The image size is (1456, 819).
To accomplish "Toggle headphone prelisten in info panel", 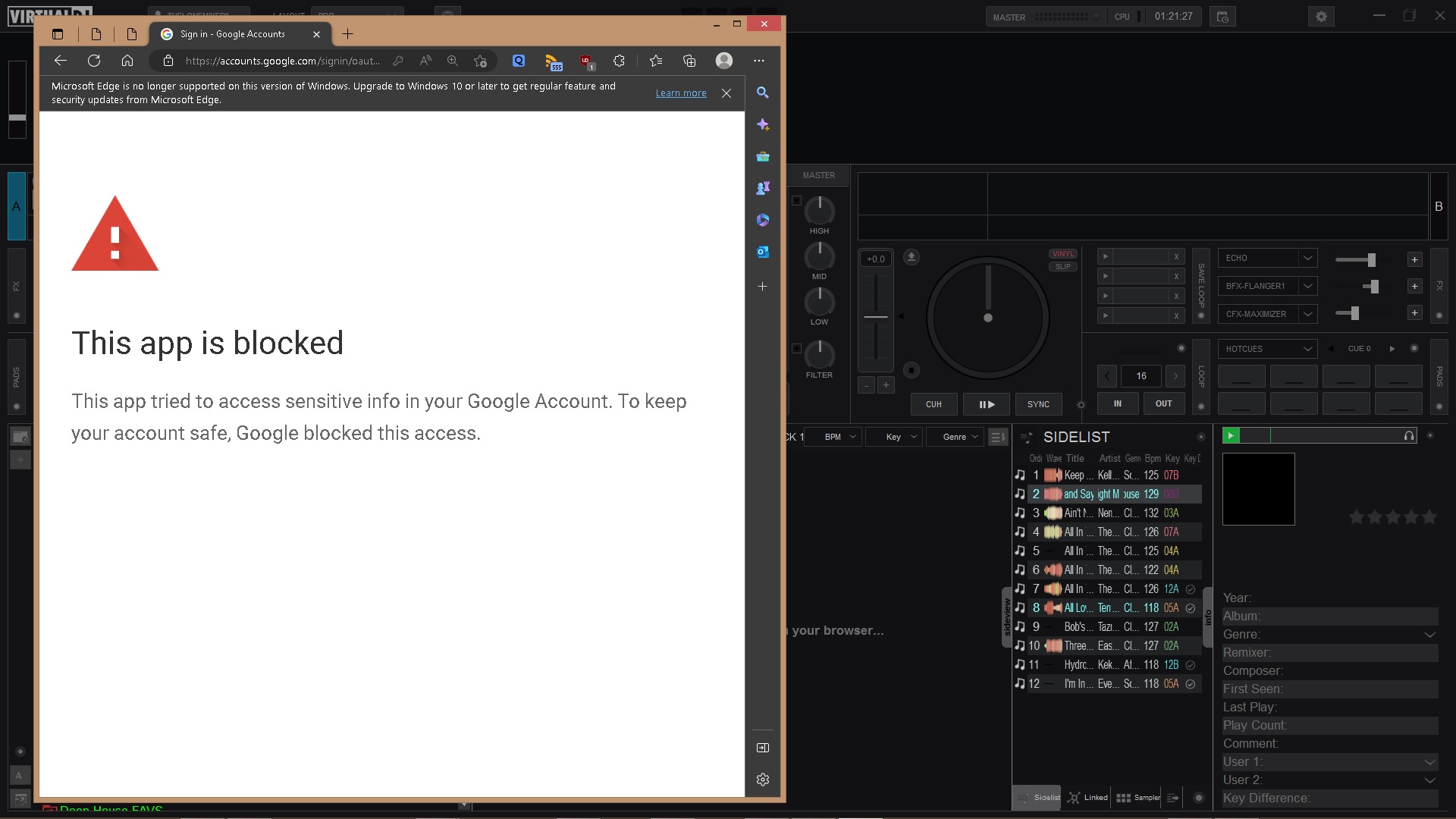I will click(x=1409, y=436).
